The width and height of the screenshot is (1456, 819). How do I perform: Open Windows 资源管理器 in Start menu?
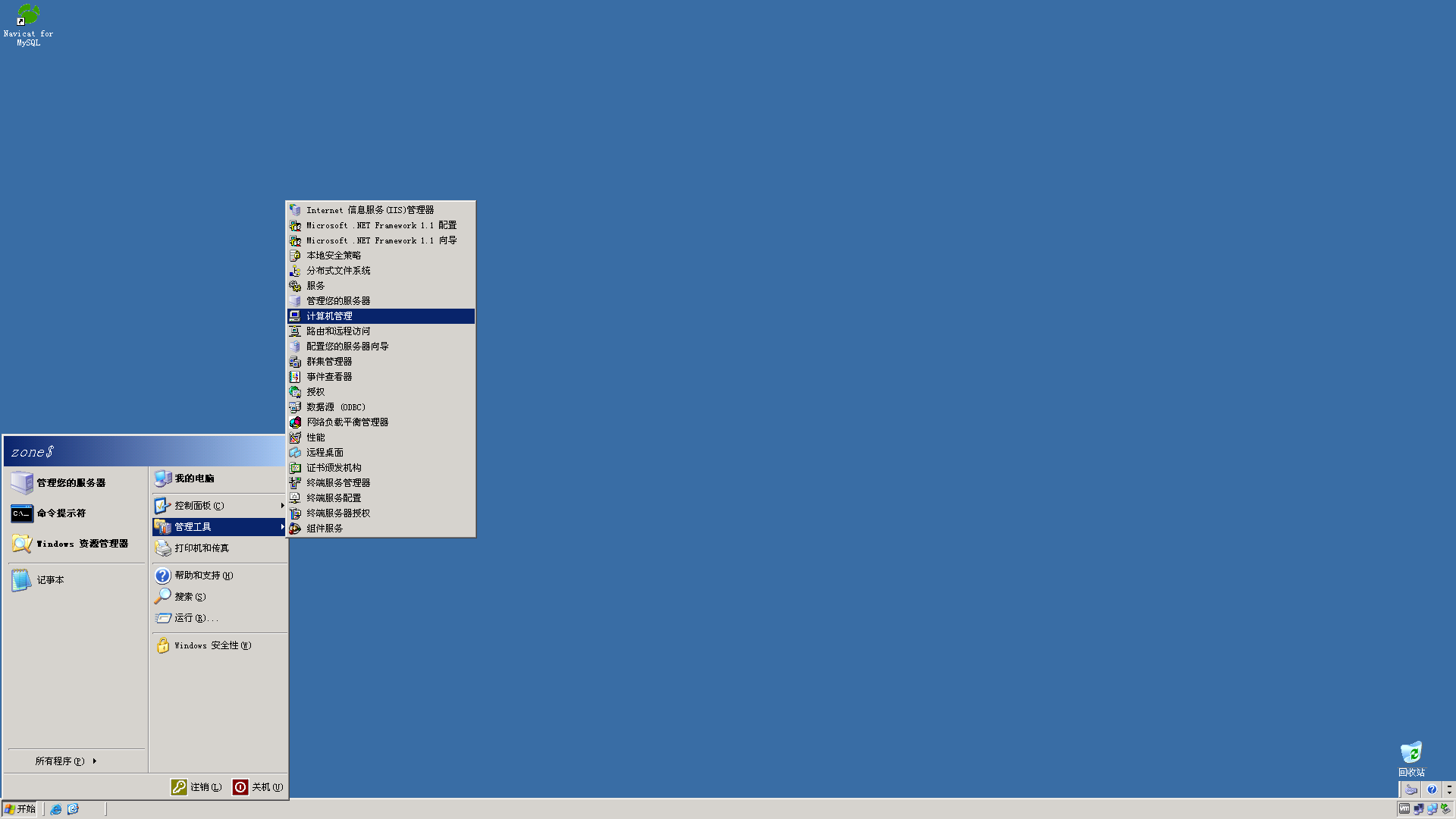[x=82, y=544]
